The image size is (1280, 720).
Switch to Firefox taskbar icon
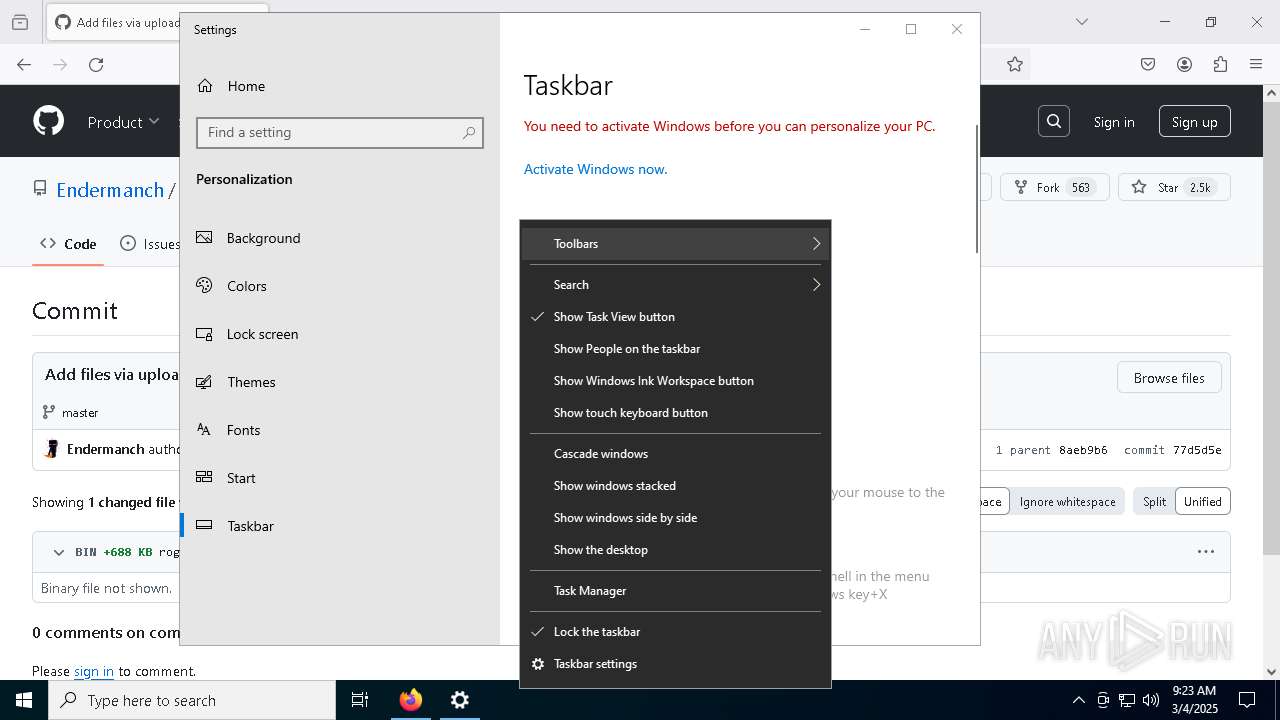pos(410,700)
